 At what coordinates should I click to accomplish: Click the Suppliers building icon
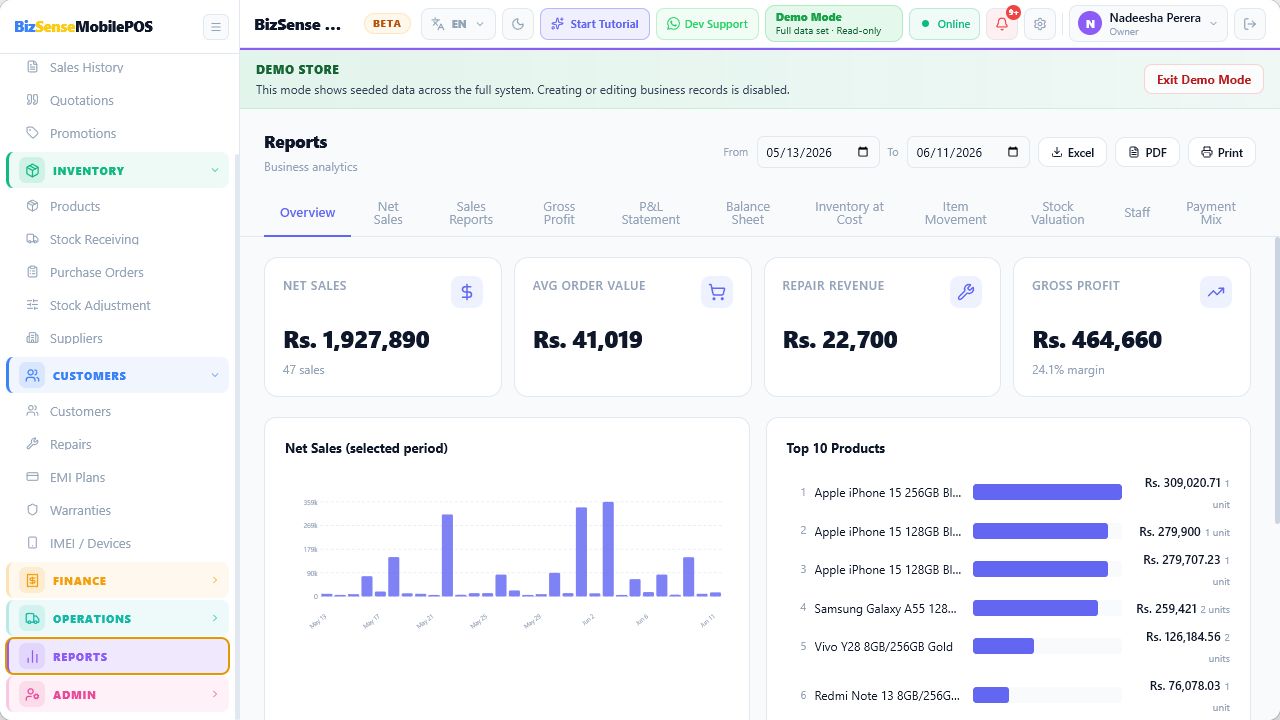(32, 338)
